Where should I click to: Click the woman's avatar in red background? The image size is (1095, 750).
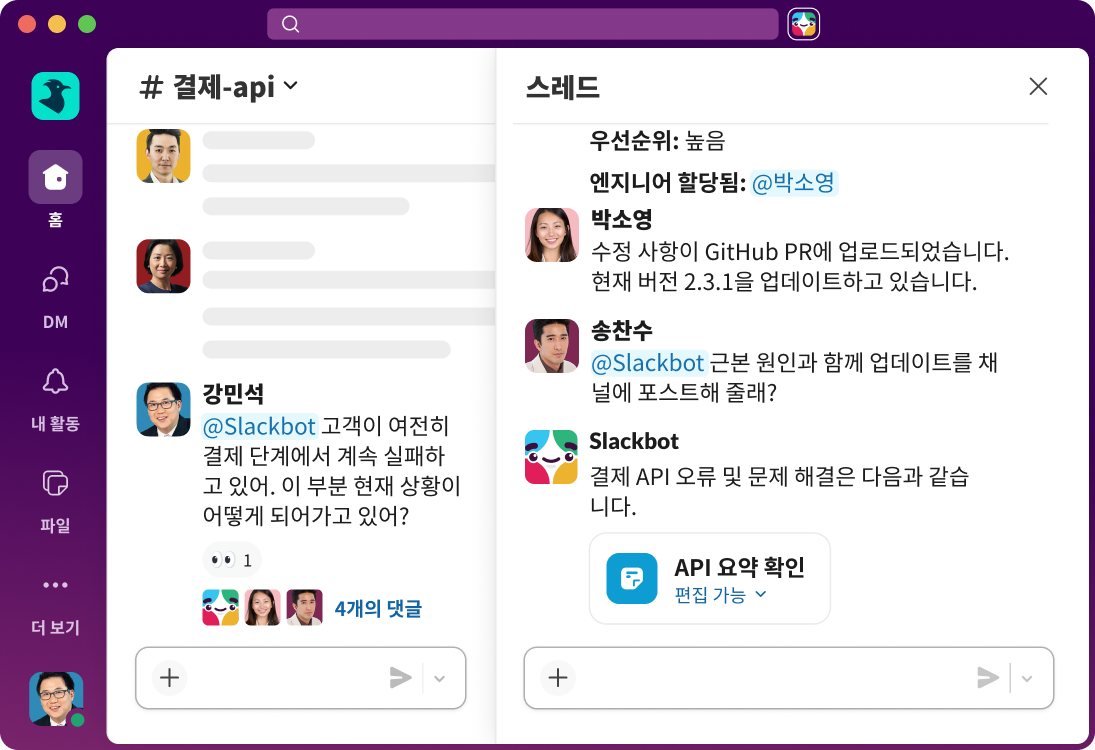[x=163, y=266]
